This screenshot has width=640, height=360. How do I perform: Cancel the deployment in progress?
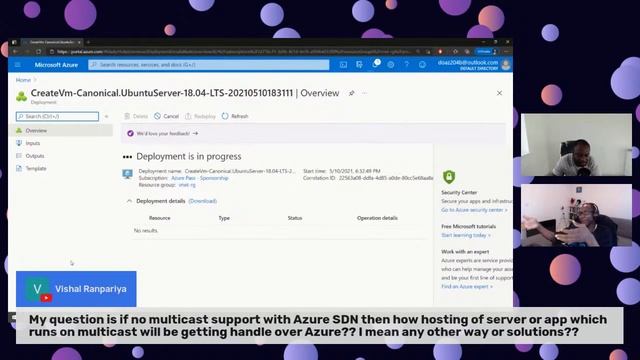(x=167, y=116)
